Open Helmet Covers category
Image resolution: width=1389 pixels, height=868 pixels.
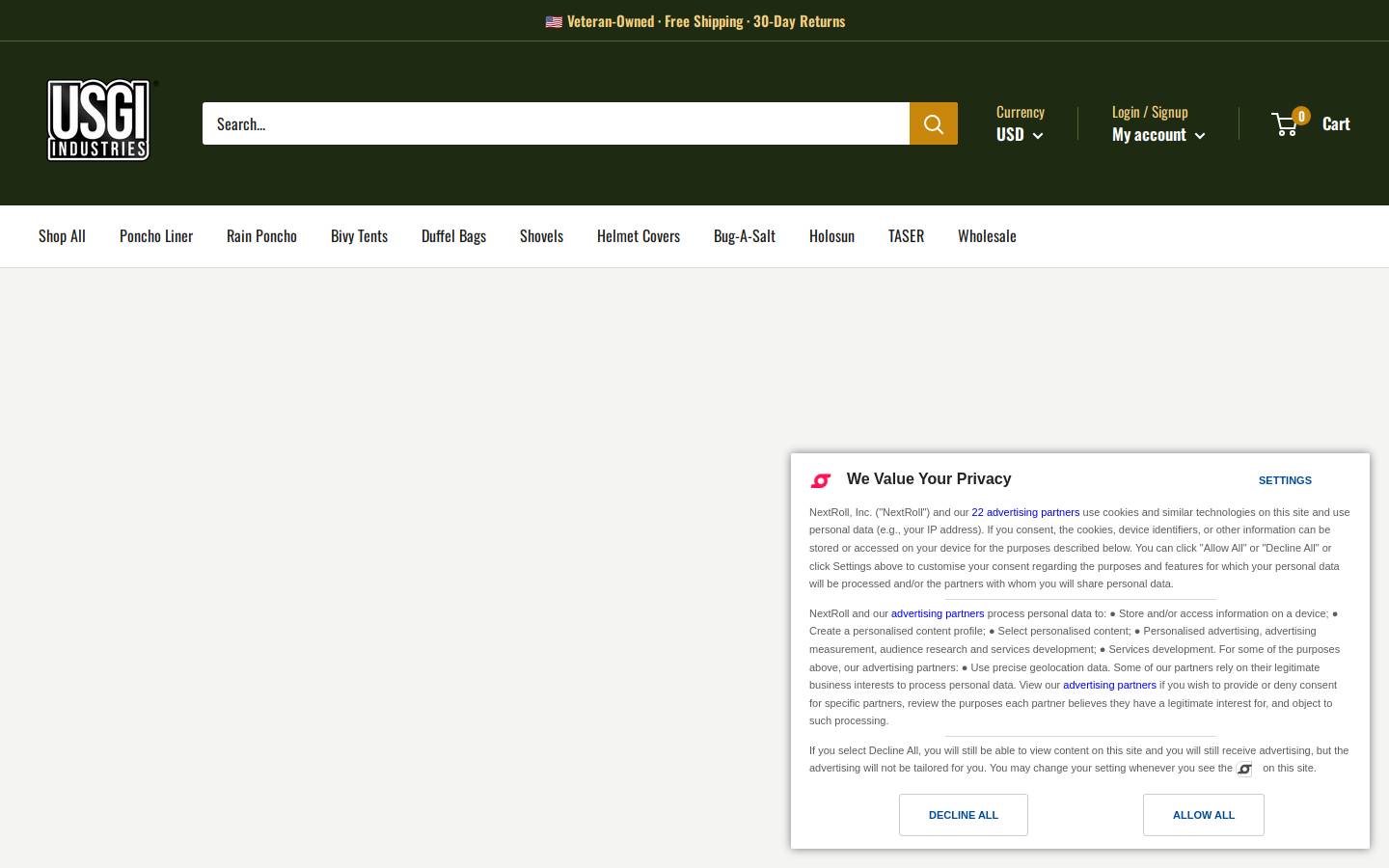point(639,236)
